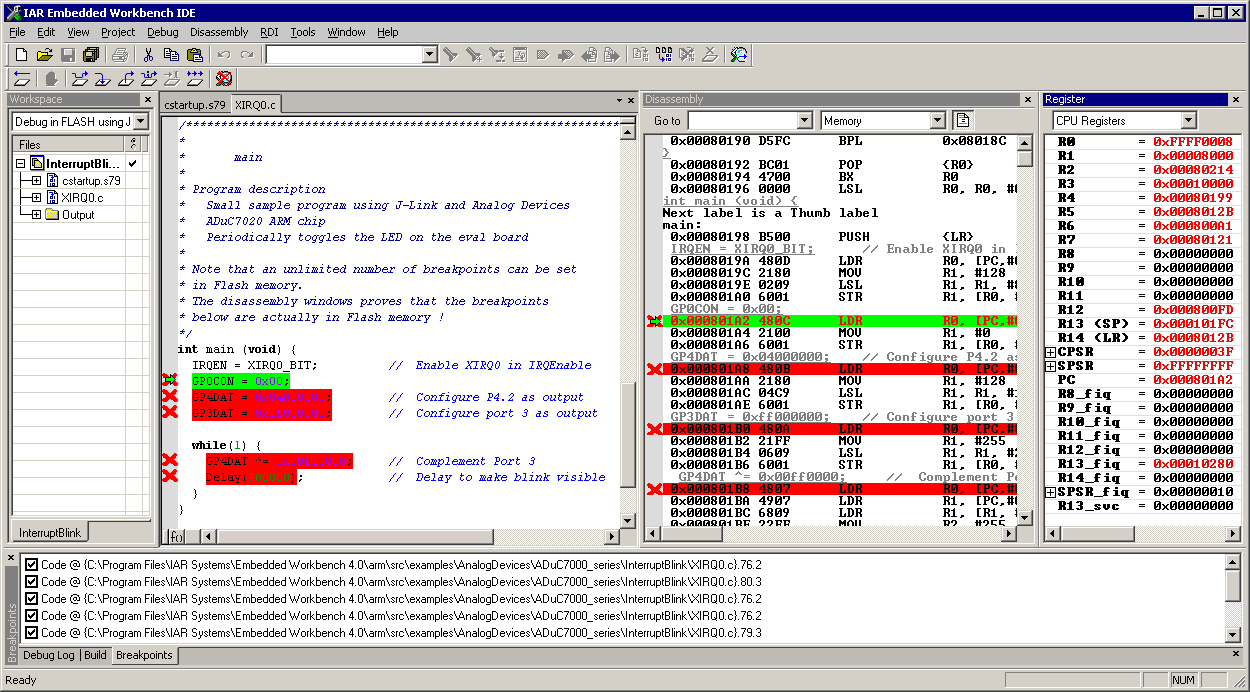Click the Paste clipboard icon
1250x692 pixels.
point(192,54)
